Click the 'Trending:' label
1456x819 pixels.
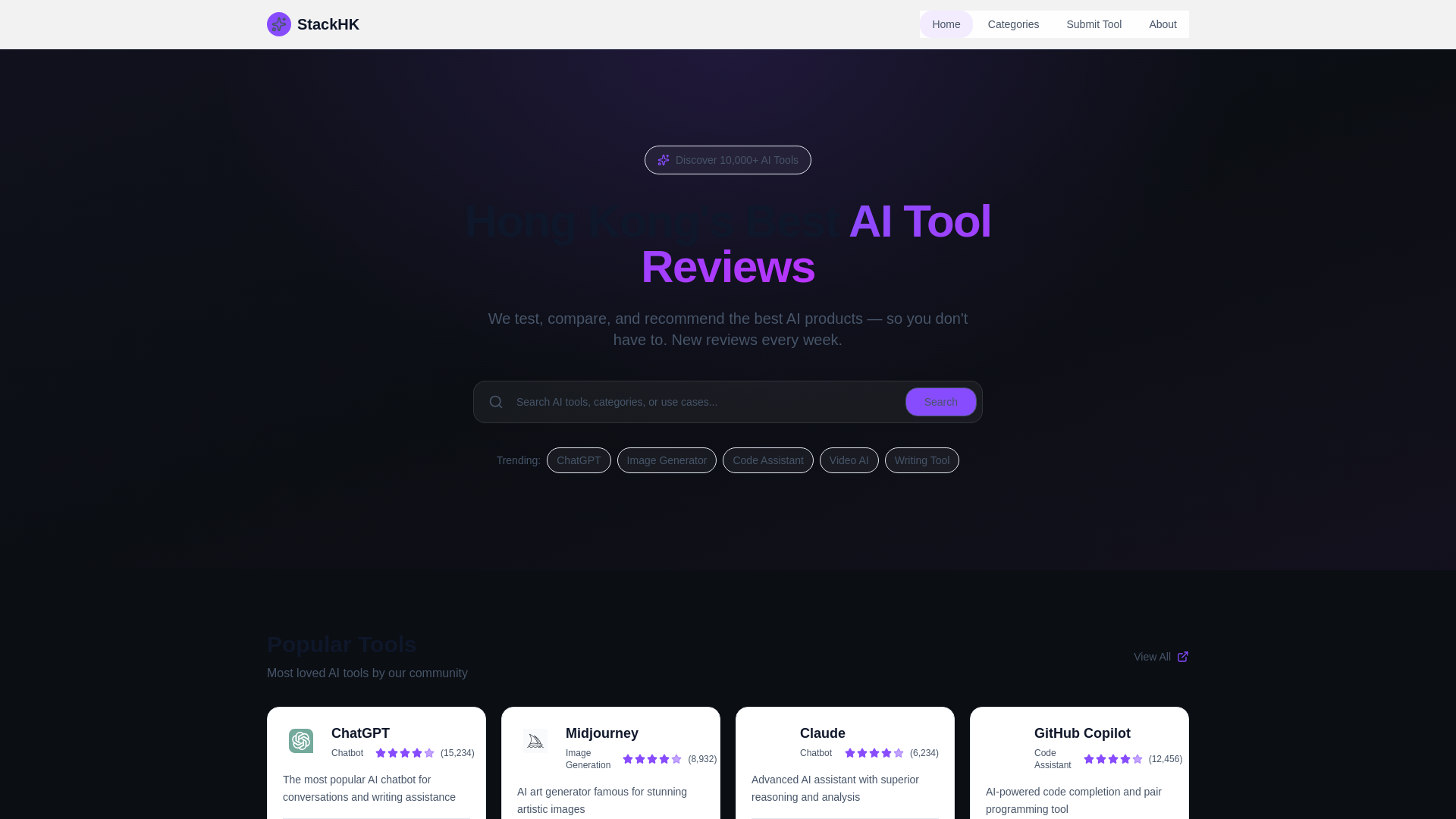pos(519,460)
